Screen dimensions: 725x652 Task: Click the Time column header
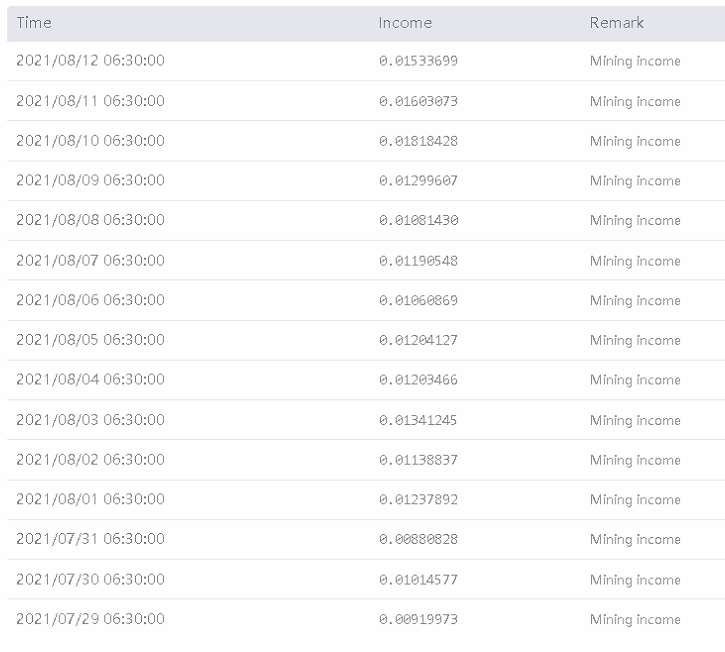[x=34, y=22]
